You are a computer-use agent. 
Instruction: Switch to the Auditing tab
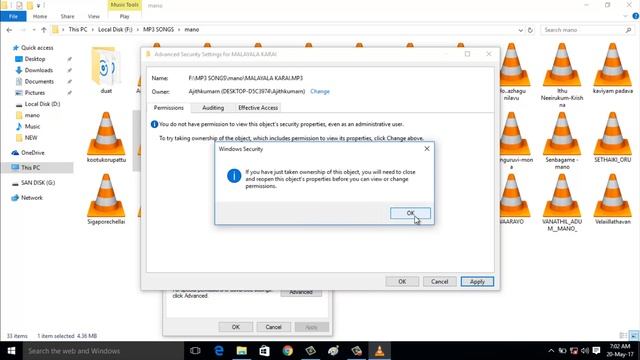(213, 108)
